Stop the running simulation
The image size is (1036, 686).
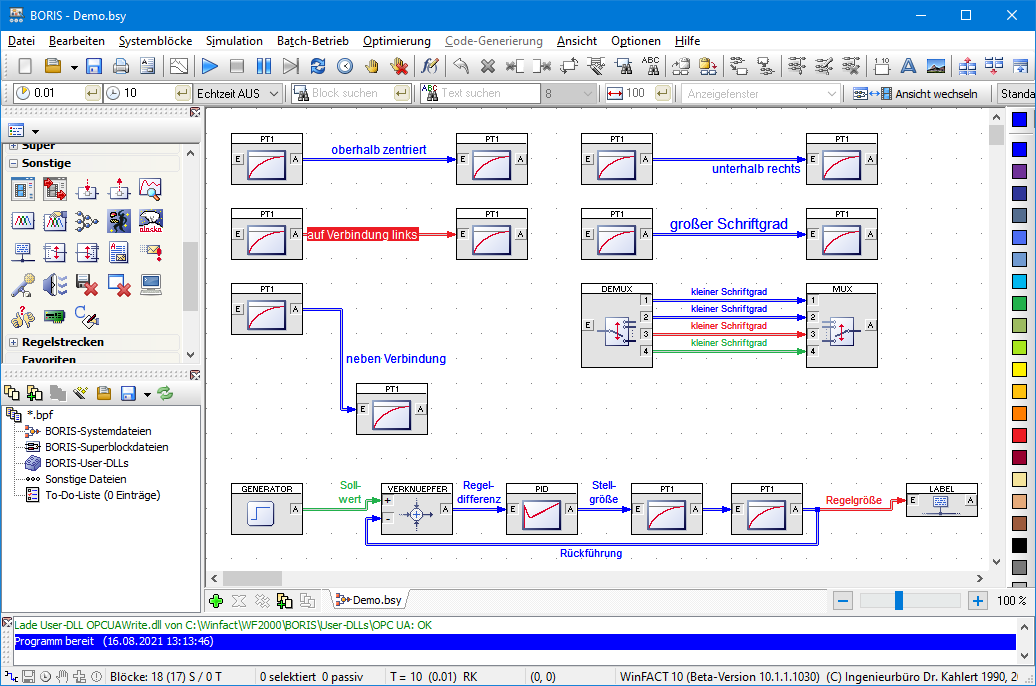[237, 66]
